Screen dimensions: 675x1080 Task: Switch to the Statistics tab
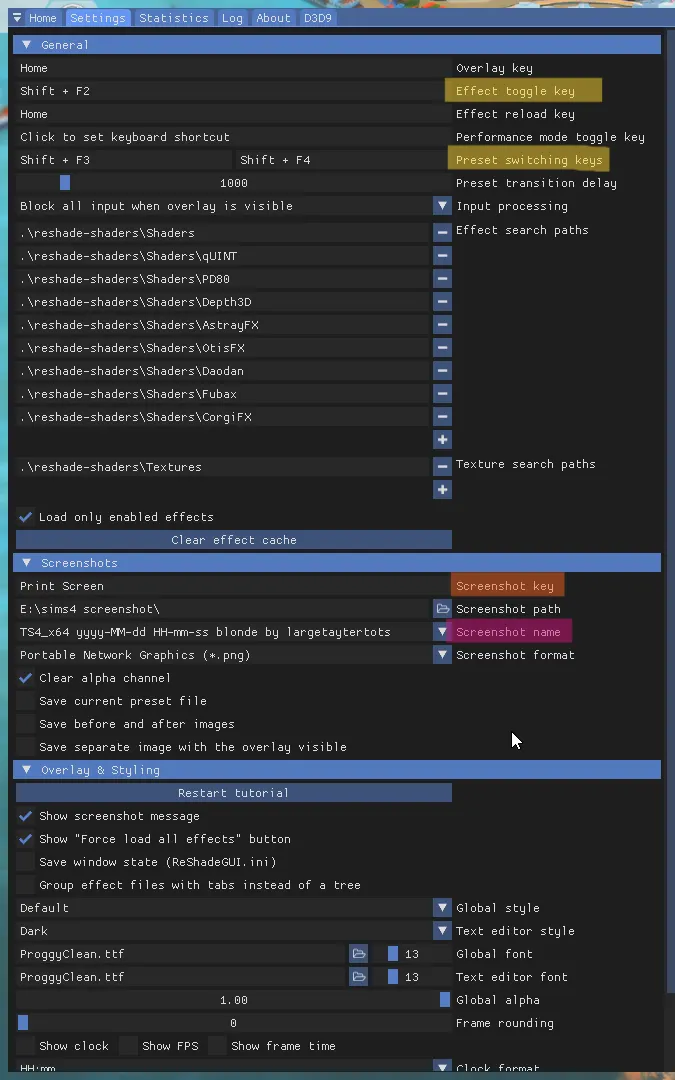point(174,18)
